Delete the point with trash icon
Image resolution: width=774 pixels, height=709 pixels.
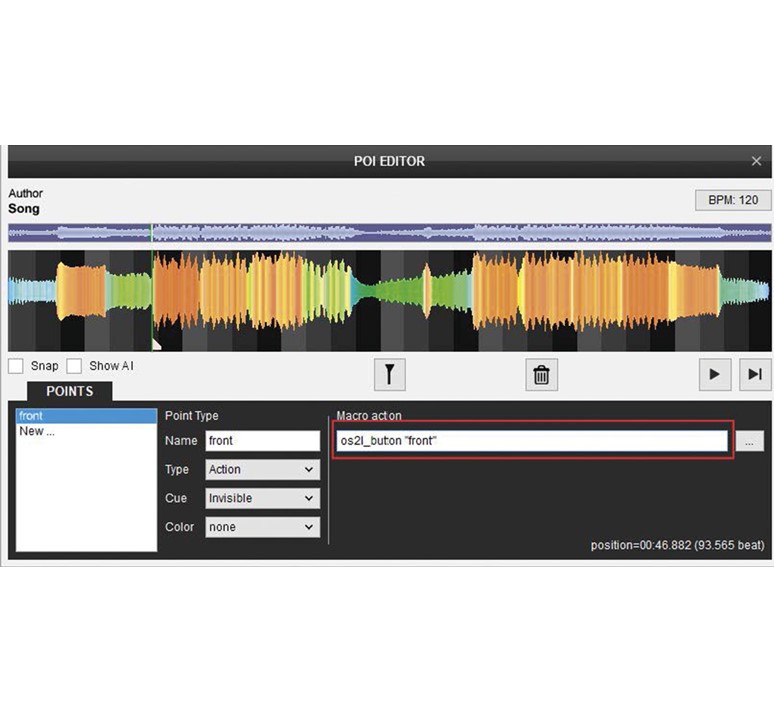[x=541, y=374]
